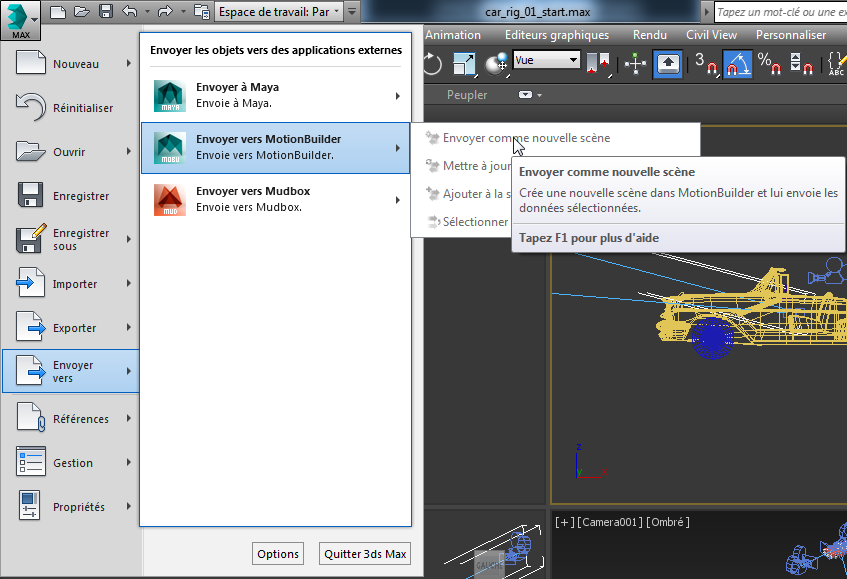Click the Mudbox MUD icon
The image size is (847, 579).
(170, 200)
